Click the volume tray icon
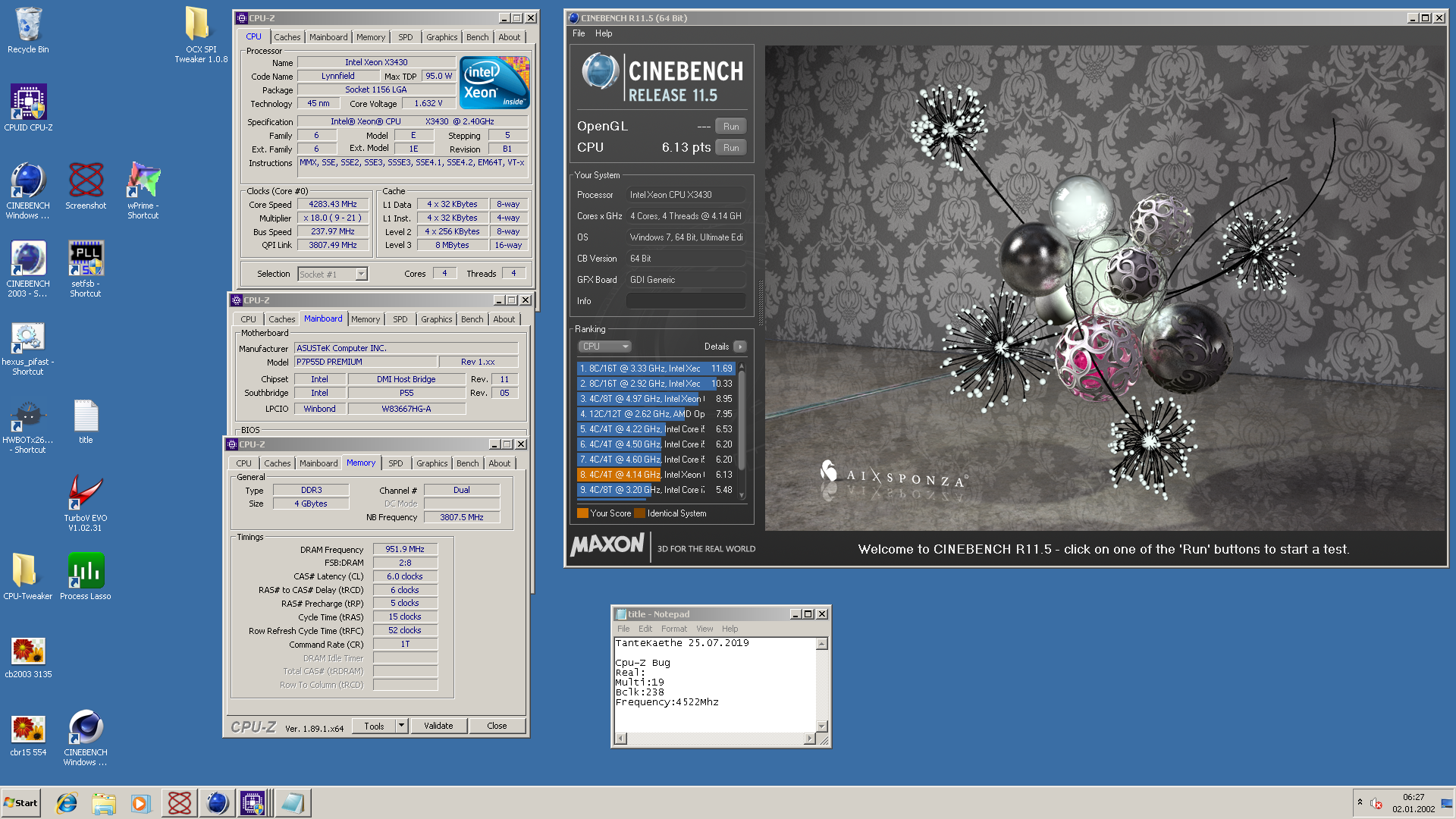 click(1376, 803)
